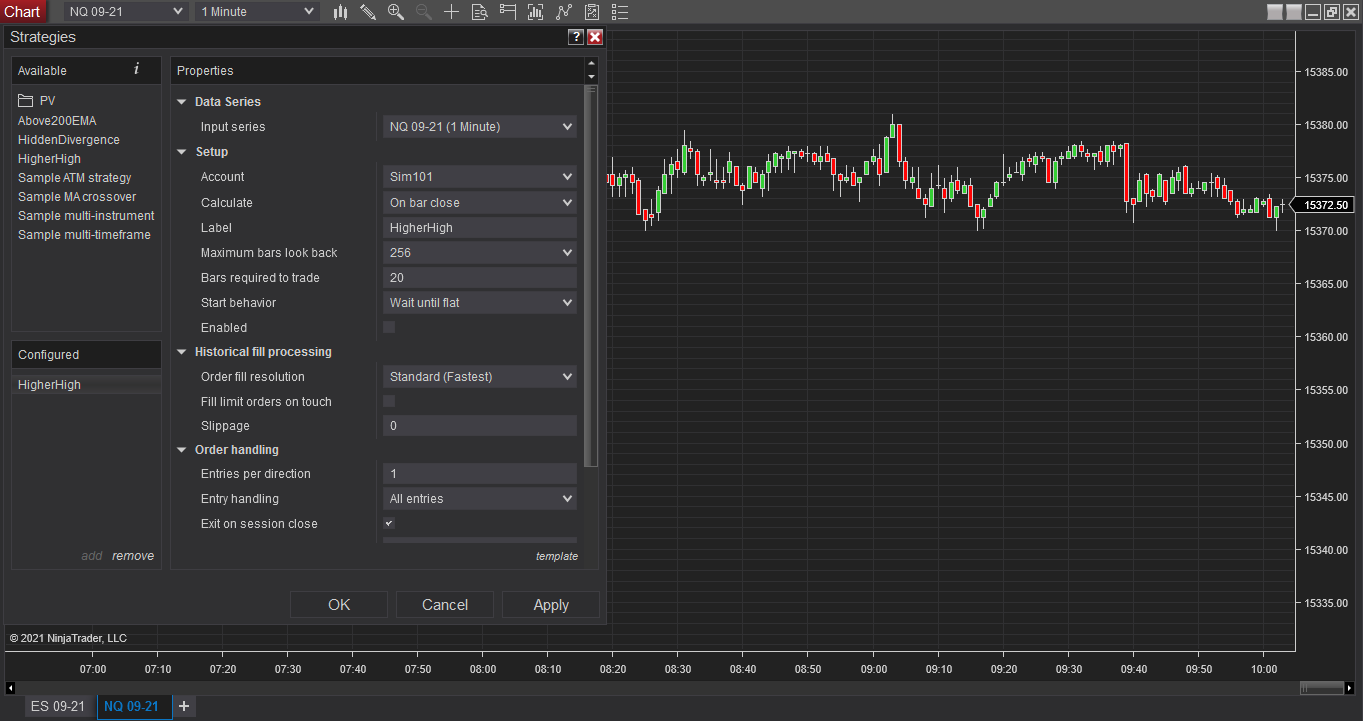Toggle Fill limit orders on touch
Image resolution: width=1363 pixels, height=721 pixels.
click(389, 401)
